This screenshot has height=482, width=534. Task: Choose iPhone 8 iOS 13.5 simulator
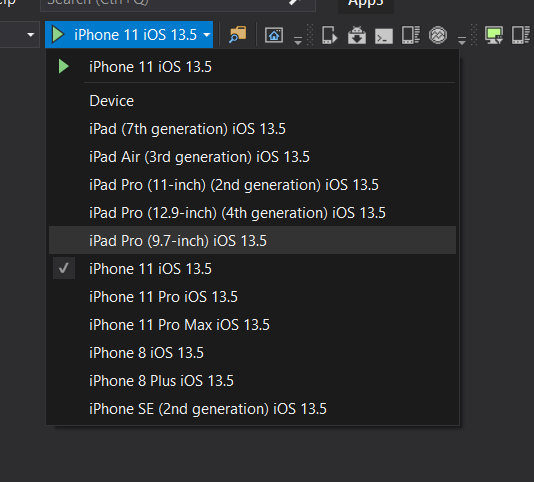[x=252, y=352]
